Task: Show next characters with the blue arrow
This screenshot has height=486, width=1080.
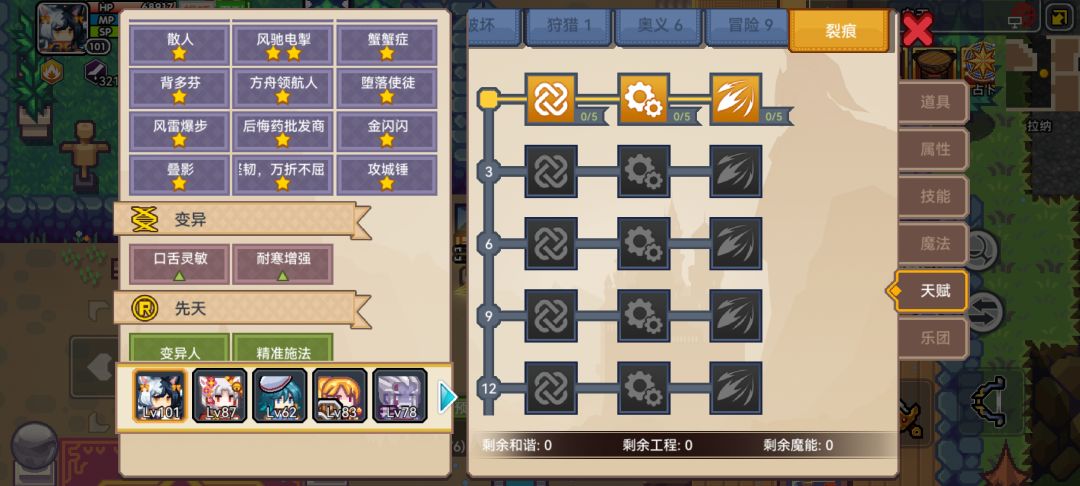Action: pos(447,397)
